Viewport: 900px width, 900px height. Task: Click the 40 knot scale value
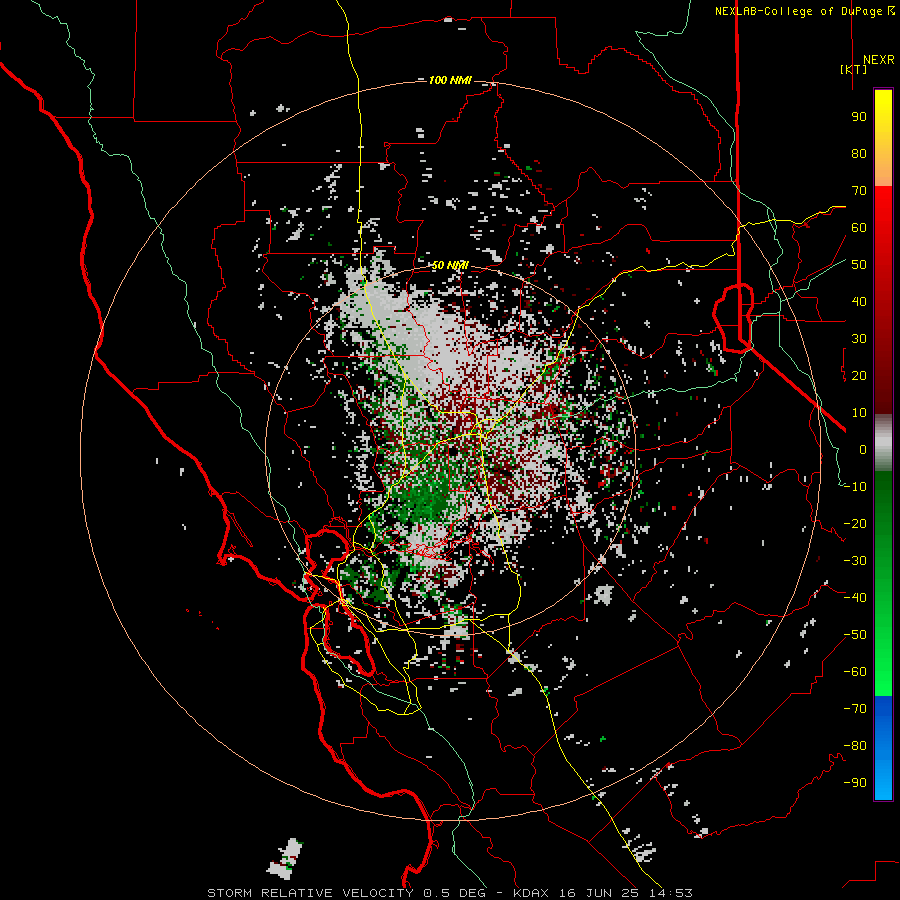click(x=859, y=301)
